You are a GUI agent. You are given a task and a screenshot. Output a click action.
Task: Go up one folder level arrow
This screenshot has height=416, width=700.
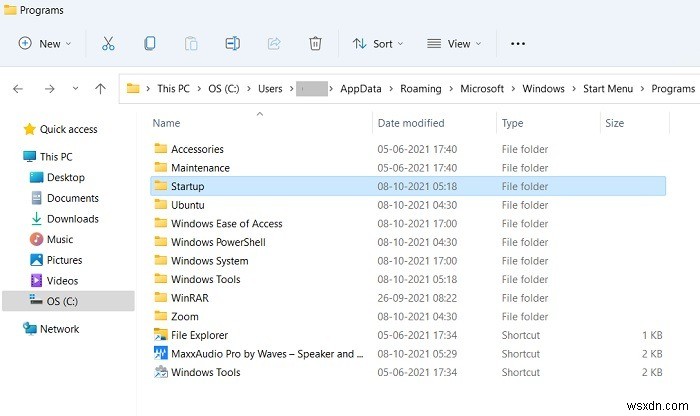point(100,88)
